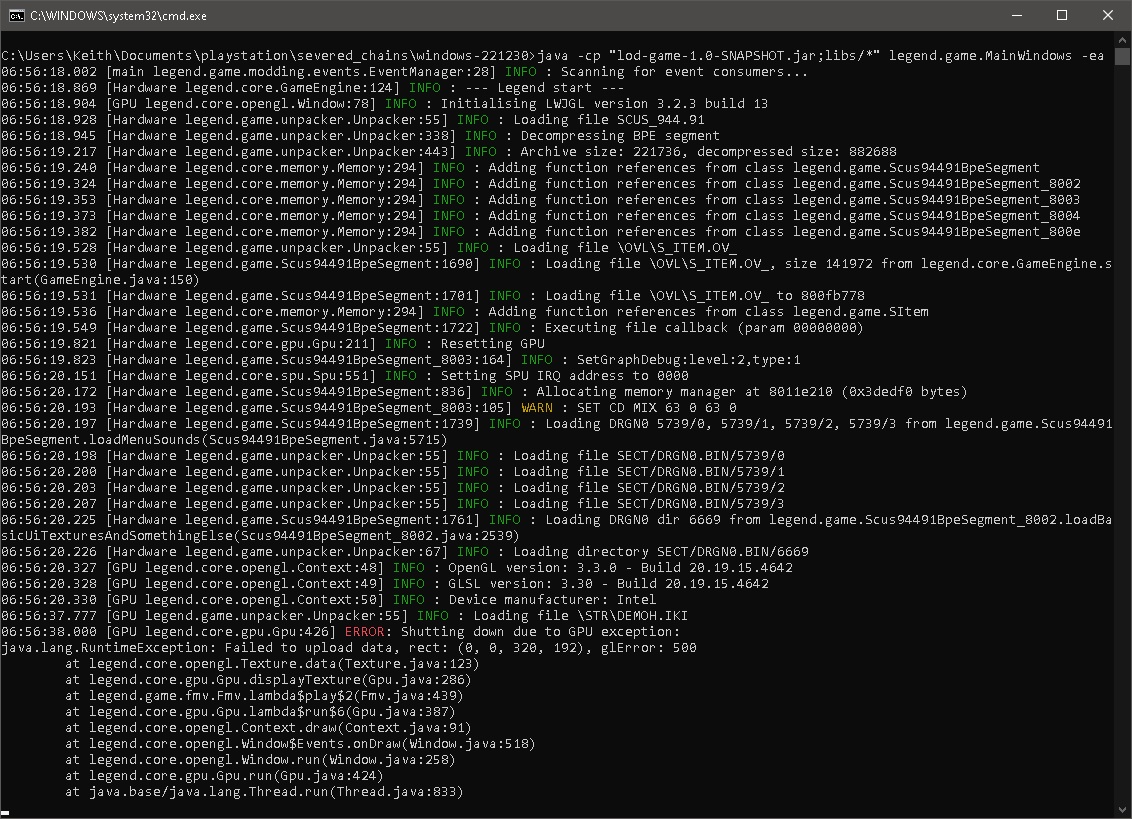Click the WARN line showing SET CD MIX
The image size is (1132, 819).
400,407
